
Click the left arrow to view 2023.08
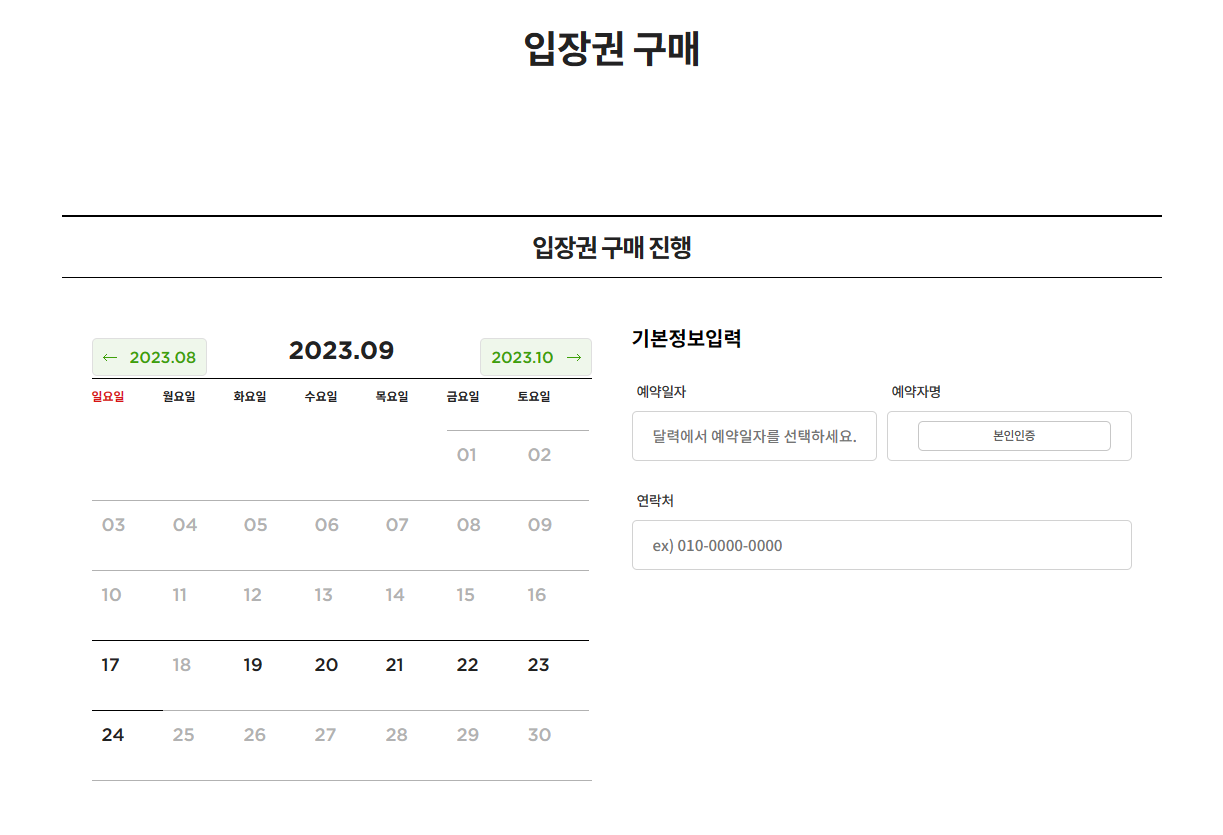click(x=149, y=356)
